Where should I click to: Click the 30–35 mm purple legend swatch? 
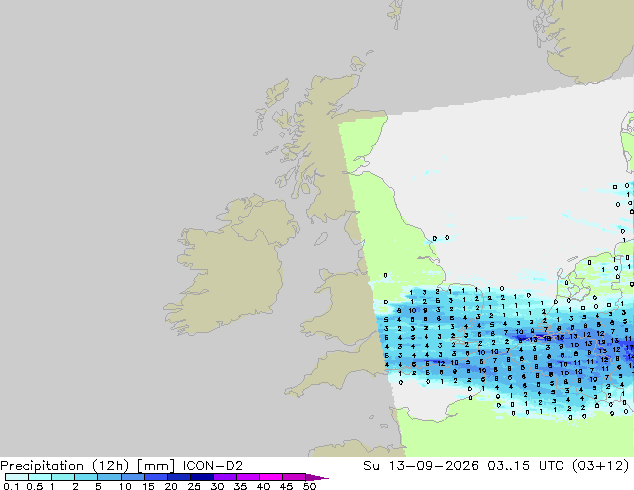tap(224, 477)
